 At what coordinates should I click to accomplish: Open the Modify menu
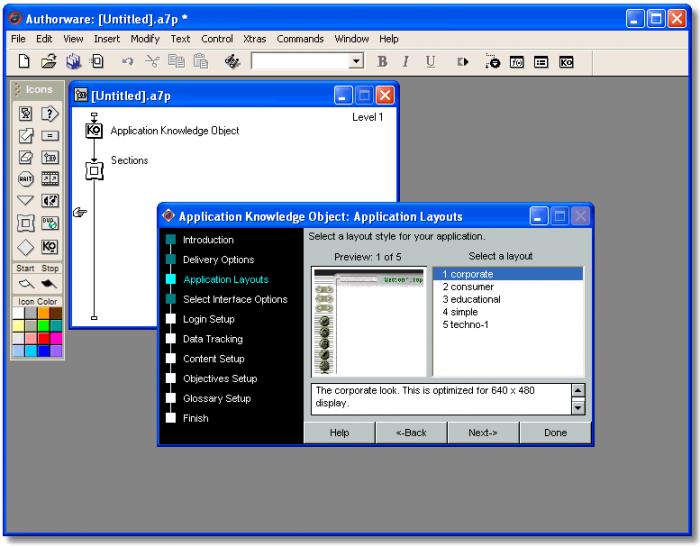[145, 39]
